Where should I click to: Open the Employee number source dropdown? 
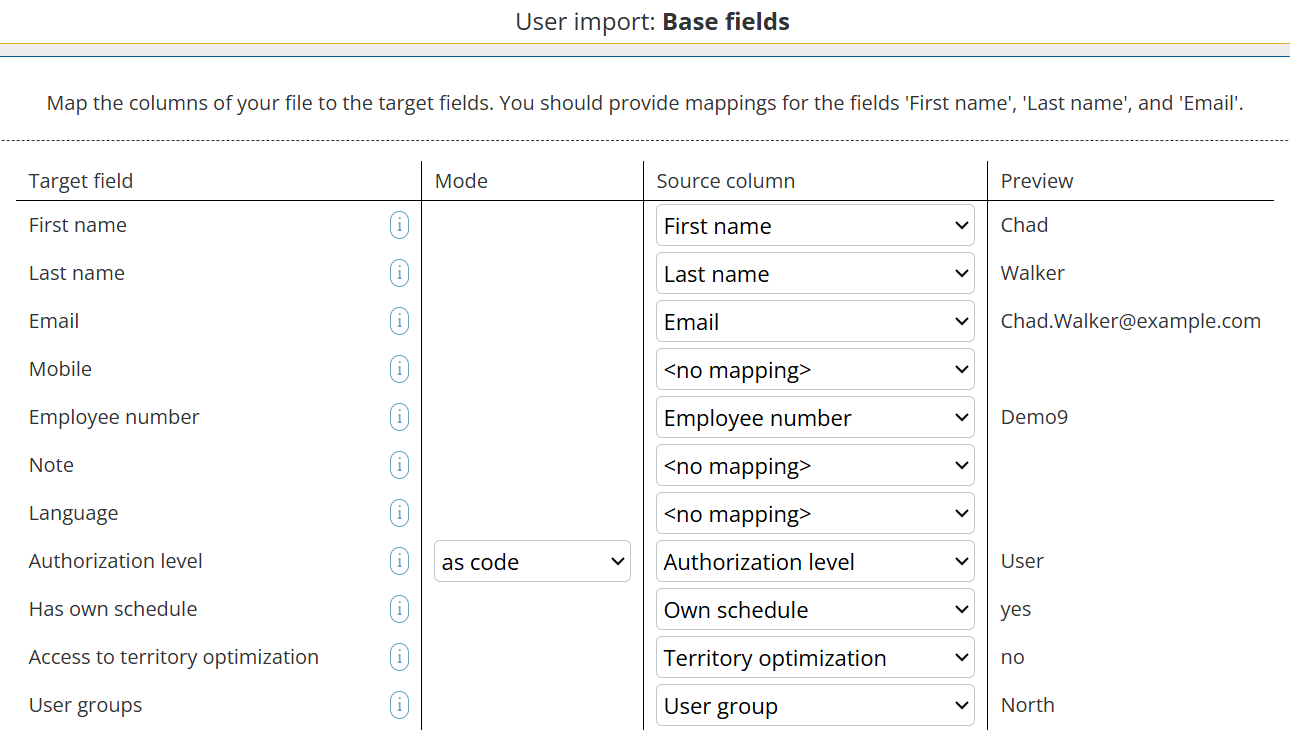(x=814, y=416)
